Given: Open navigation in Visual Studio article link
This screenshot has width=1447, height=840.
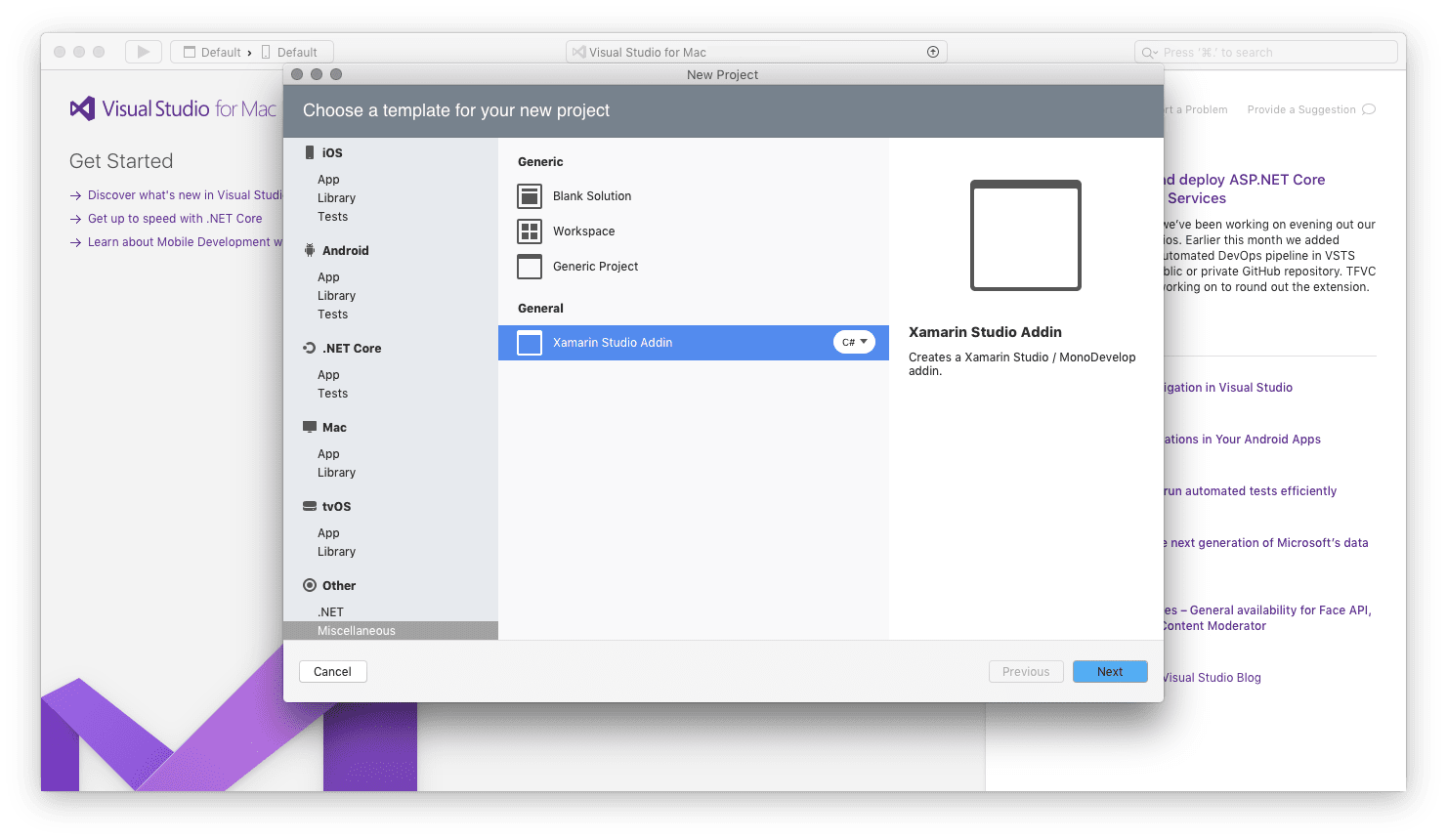Looking at the screenshot, I should click(x=1228, y=388).
